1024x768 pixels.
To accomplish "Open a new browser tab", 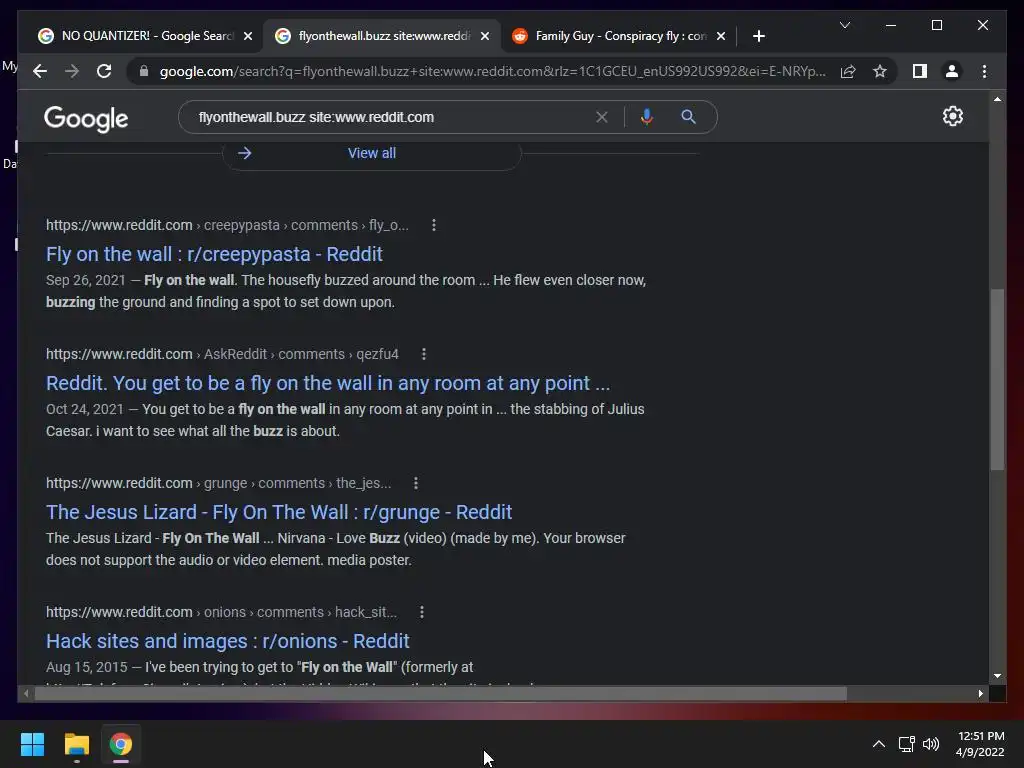I will click(758, 36).
